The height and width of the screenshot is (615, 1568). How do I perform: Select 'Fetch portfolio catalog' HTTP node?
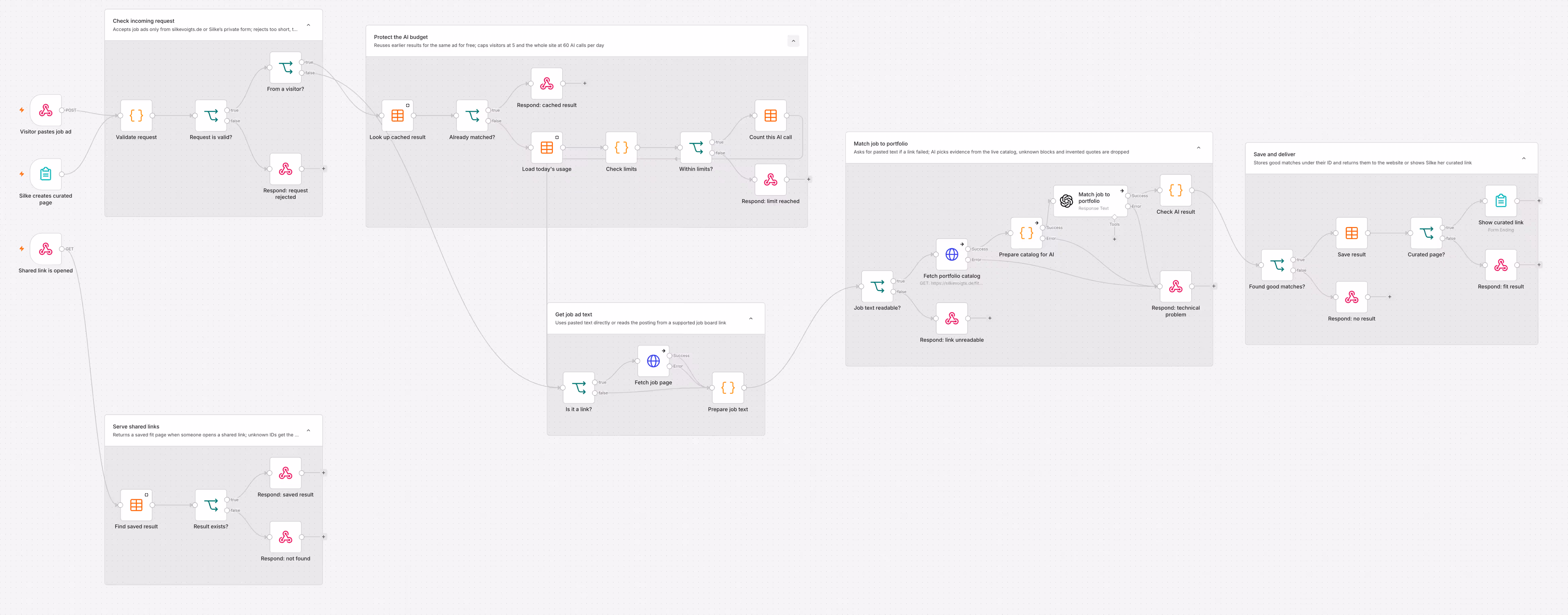[952, 254]
